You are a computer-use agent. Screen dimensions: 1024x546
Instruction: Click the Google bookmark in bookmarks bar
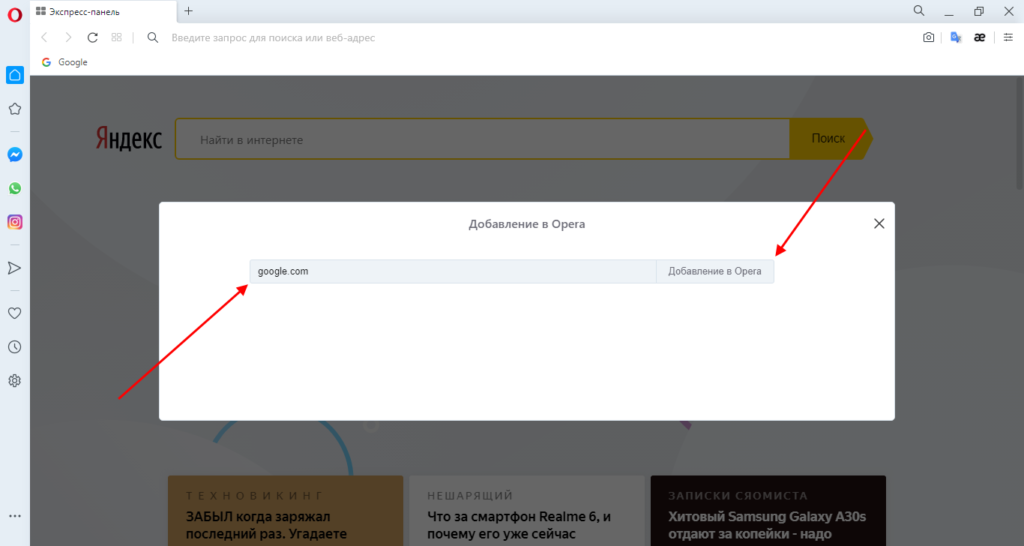[65, 62]
